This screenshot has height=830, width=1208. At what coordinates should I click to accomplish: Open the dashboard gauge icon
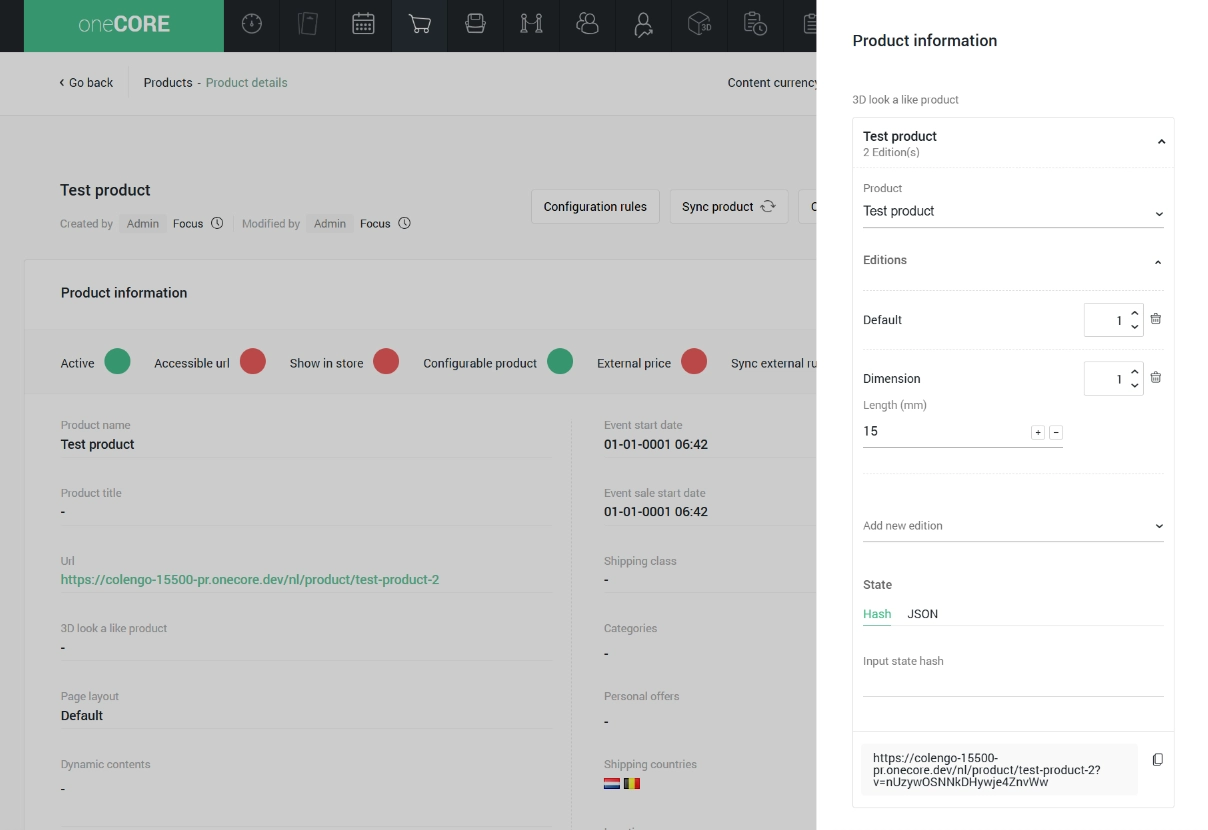(252, 25)
